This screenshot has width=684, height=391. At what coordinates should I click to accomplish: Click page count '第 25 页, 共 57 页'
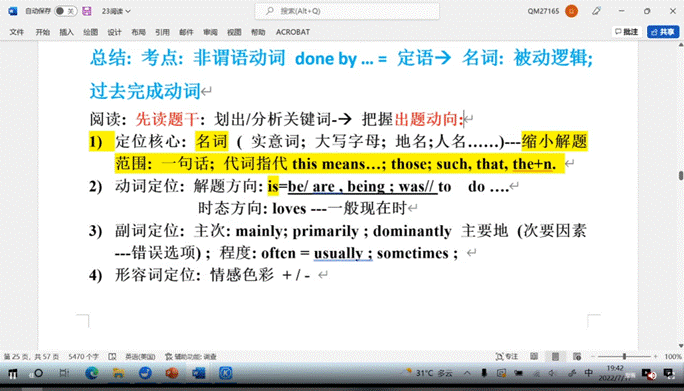[31, 357]
